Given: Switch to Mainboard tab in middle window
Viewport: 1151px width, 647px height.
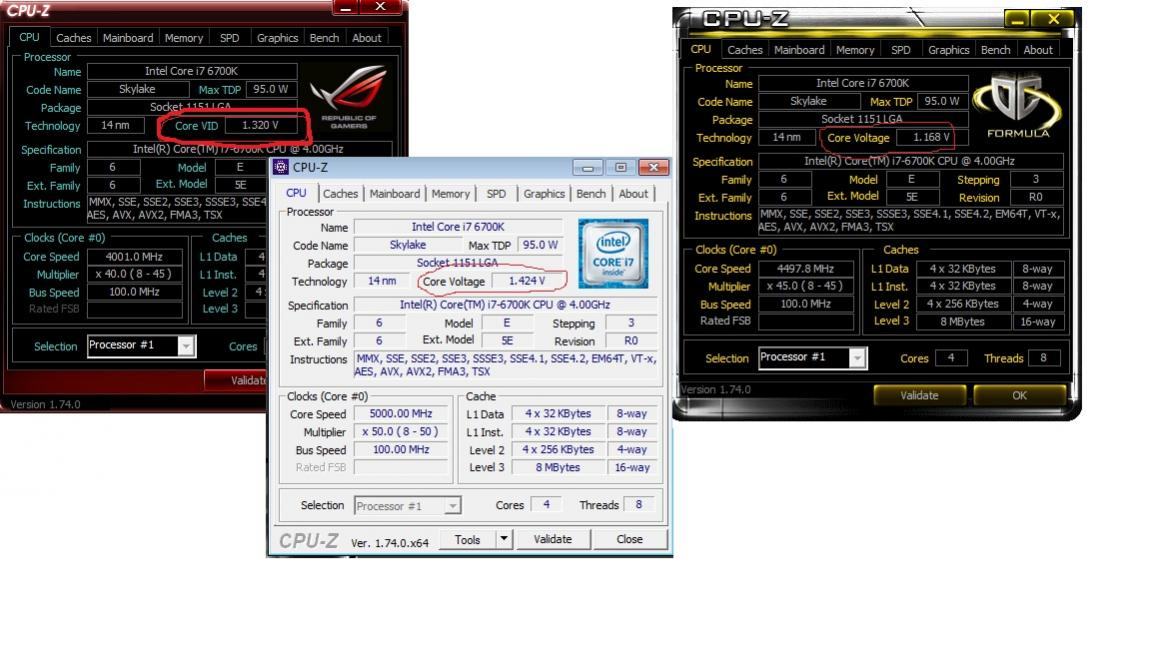Looking at the screenshot, I should (394, 194).
